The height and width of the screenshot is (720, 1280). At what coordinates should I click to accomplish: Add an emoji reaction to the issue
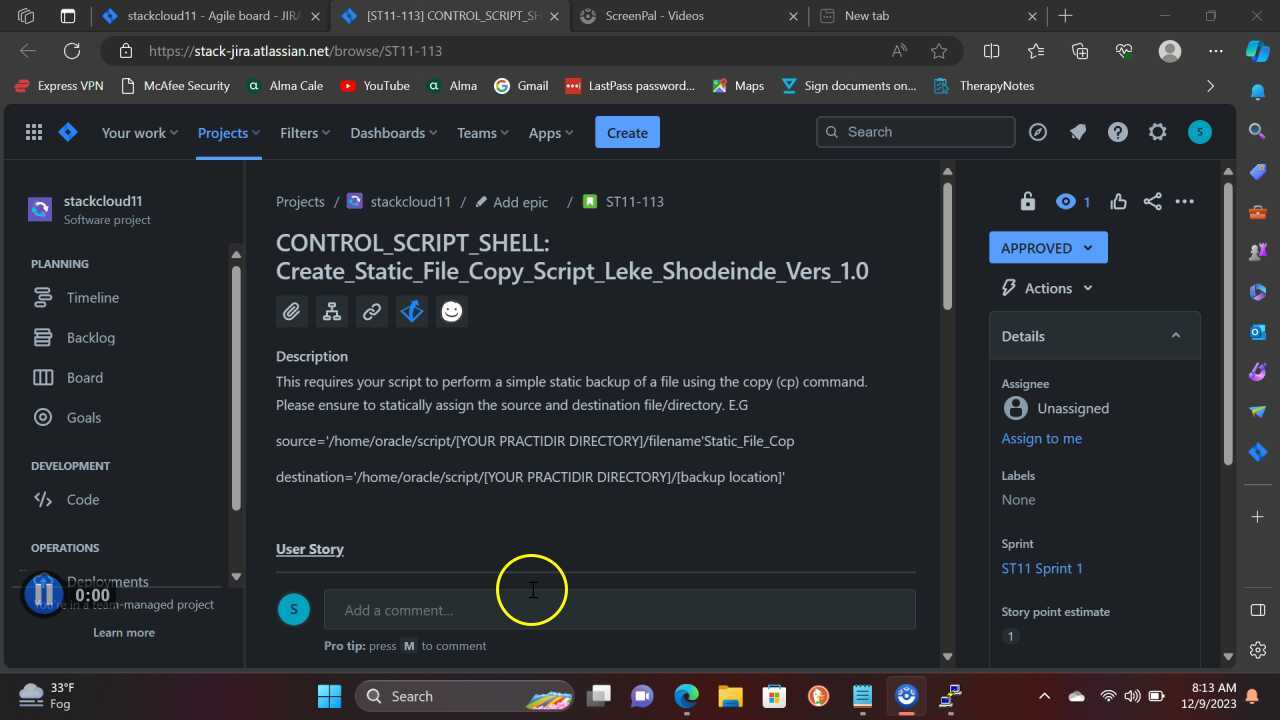click(x=451, y=311)
